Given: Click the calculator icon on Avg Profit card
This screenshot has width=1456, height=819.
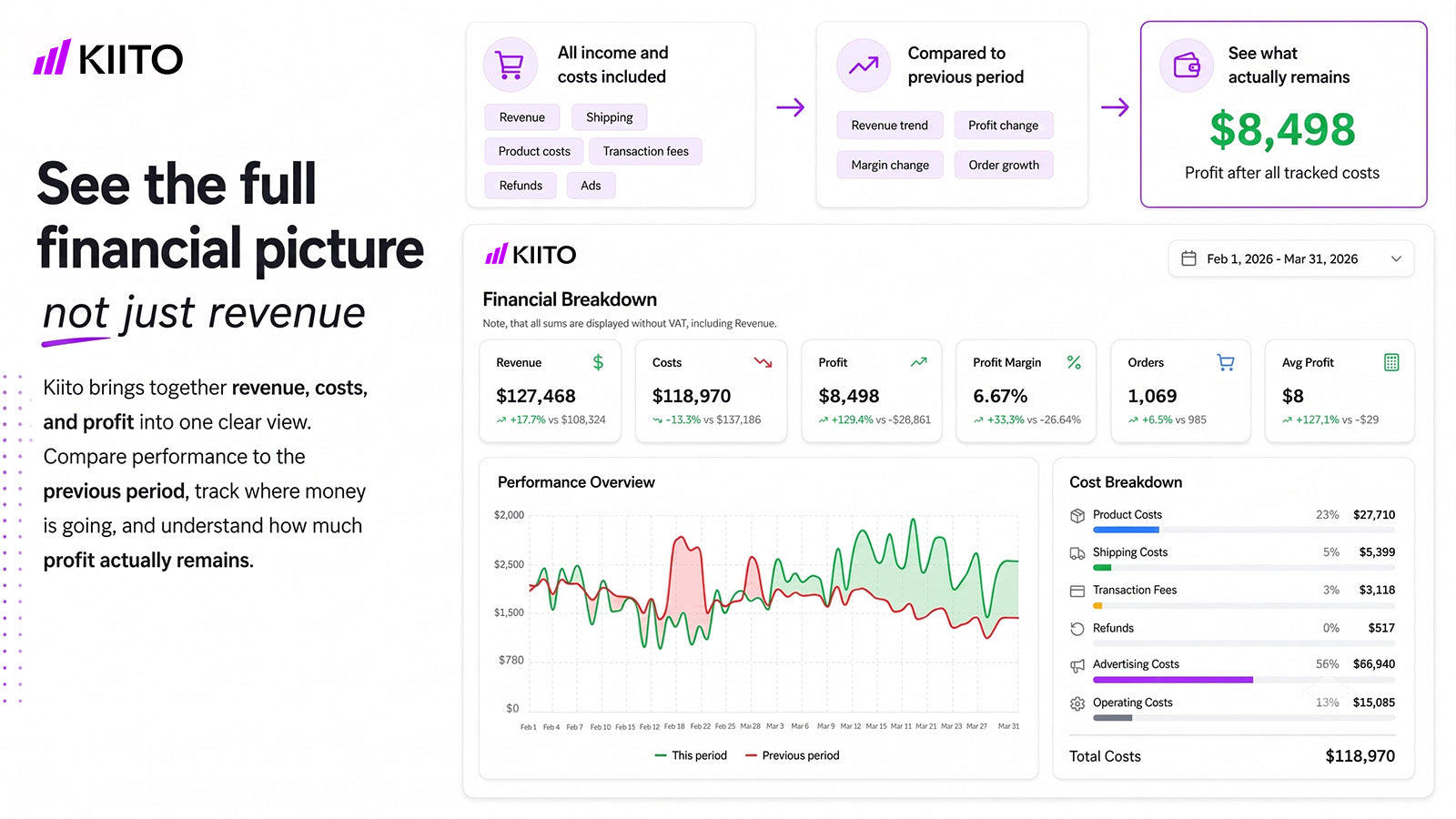Looking at the screenshot, I should 1391,362.
